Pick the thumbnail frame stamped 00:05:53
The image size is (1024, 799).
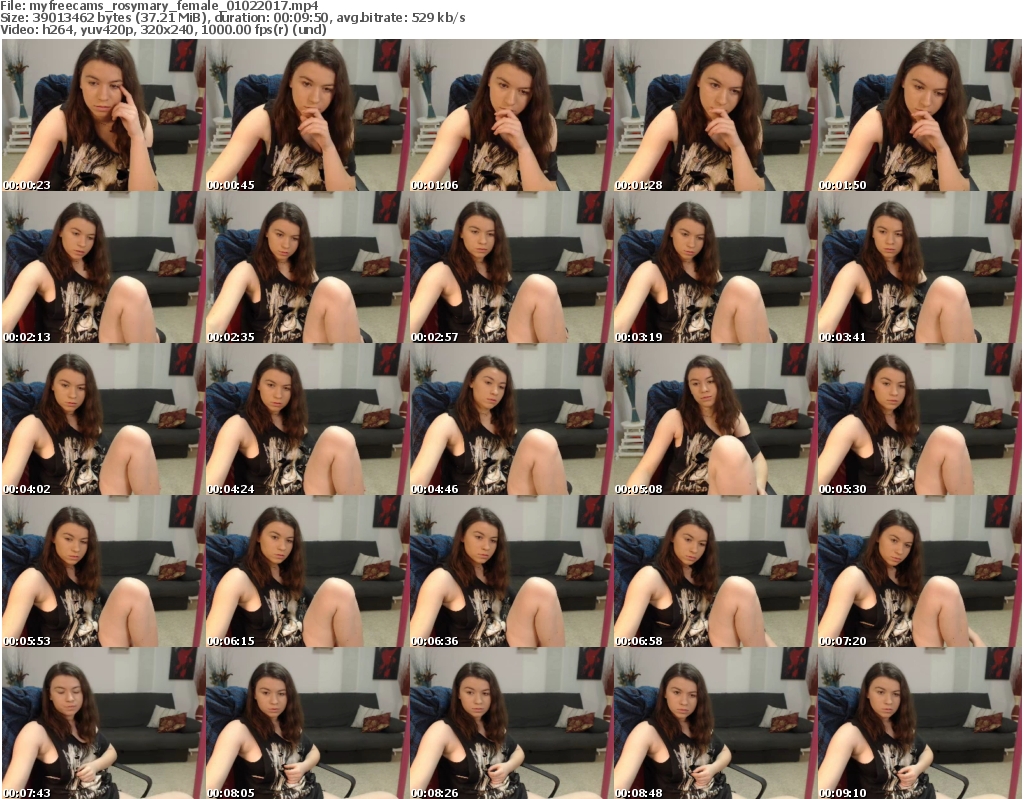pos(103,572)
